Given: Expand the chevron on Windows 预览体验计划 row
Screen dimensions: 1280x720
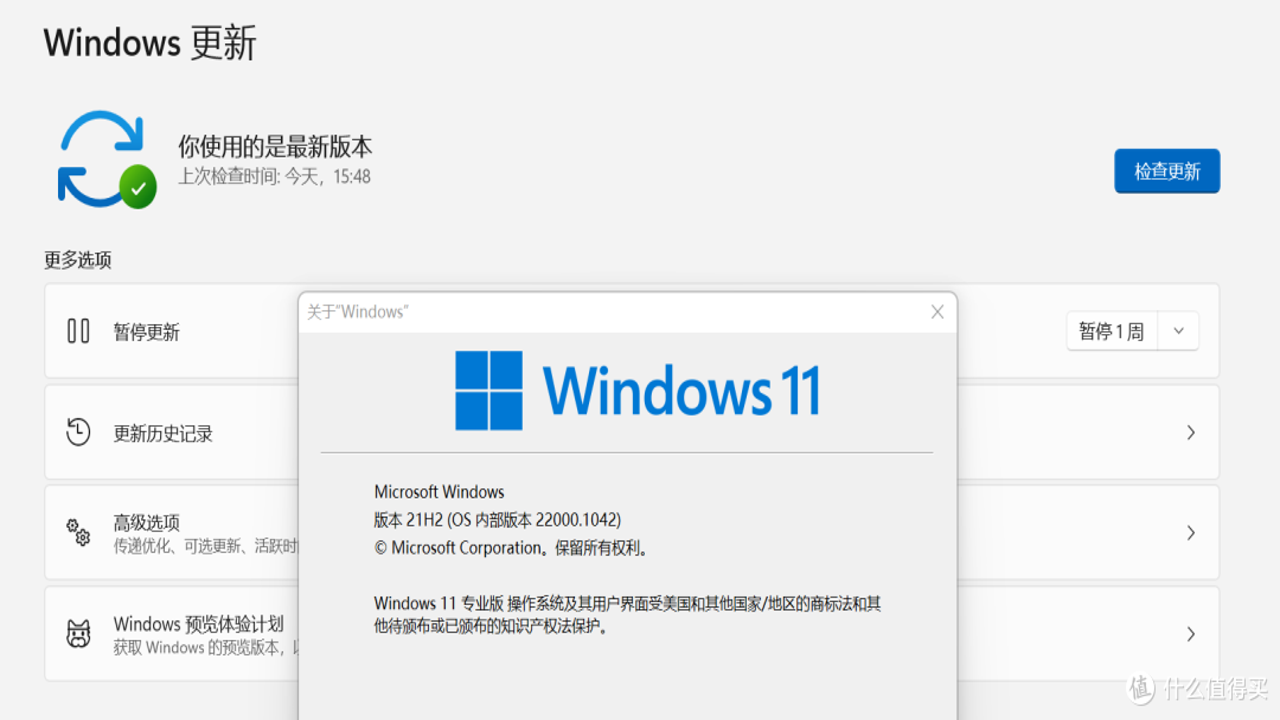Looking at the screenshot, I should point(1190,634).
